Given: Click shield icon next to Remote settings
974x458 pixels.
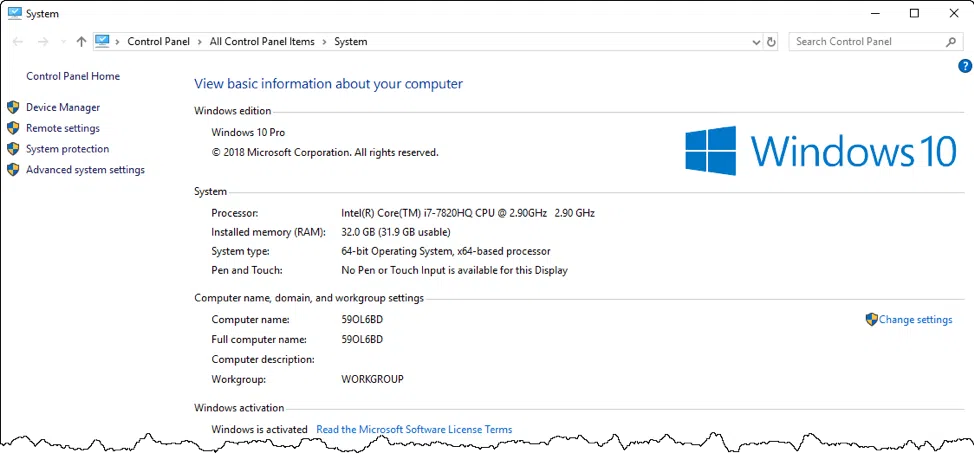Looking at the screenshot, I should point(13,128).
